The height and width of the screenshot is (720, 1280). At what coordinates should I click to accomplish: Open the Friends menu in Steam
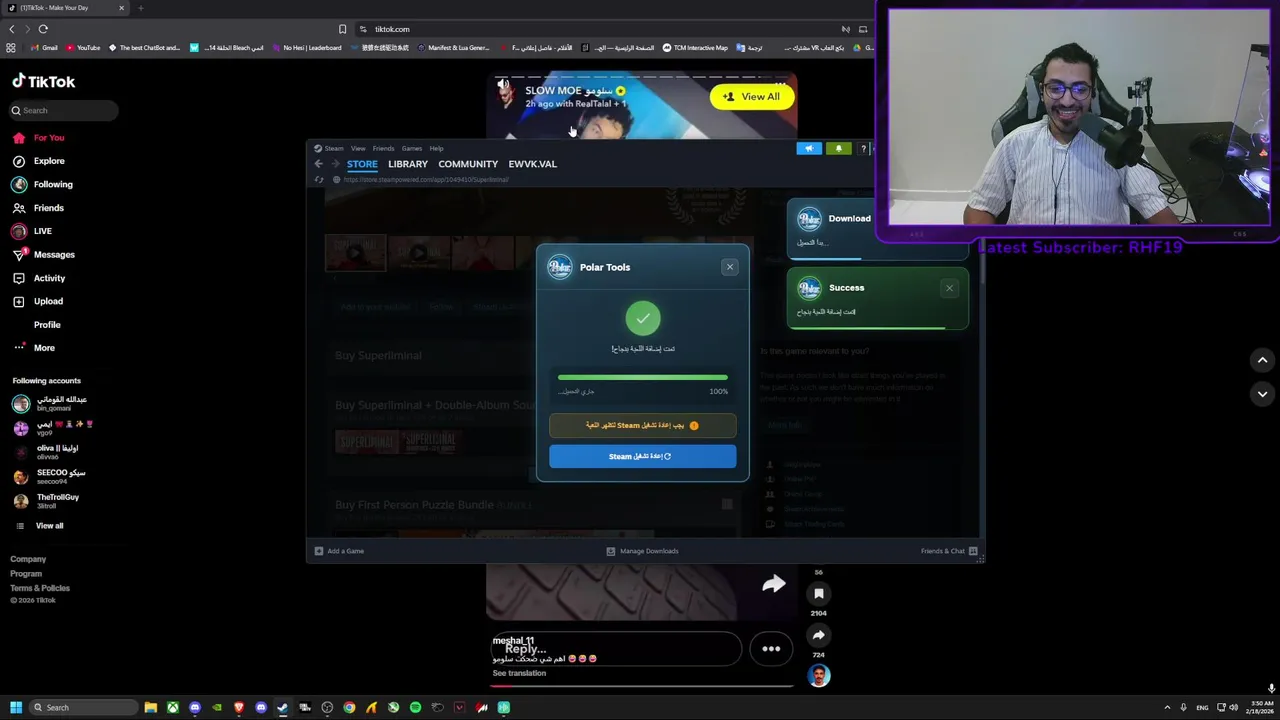point(383,149)
